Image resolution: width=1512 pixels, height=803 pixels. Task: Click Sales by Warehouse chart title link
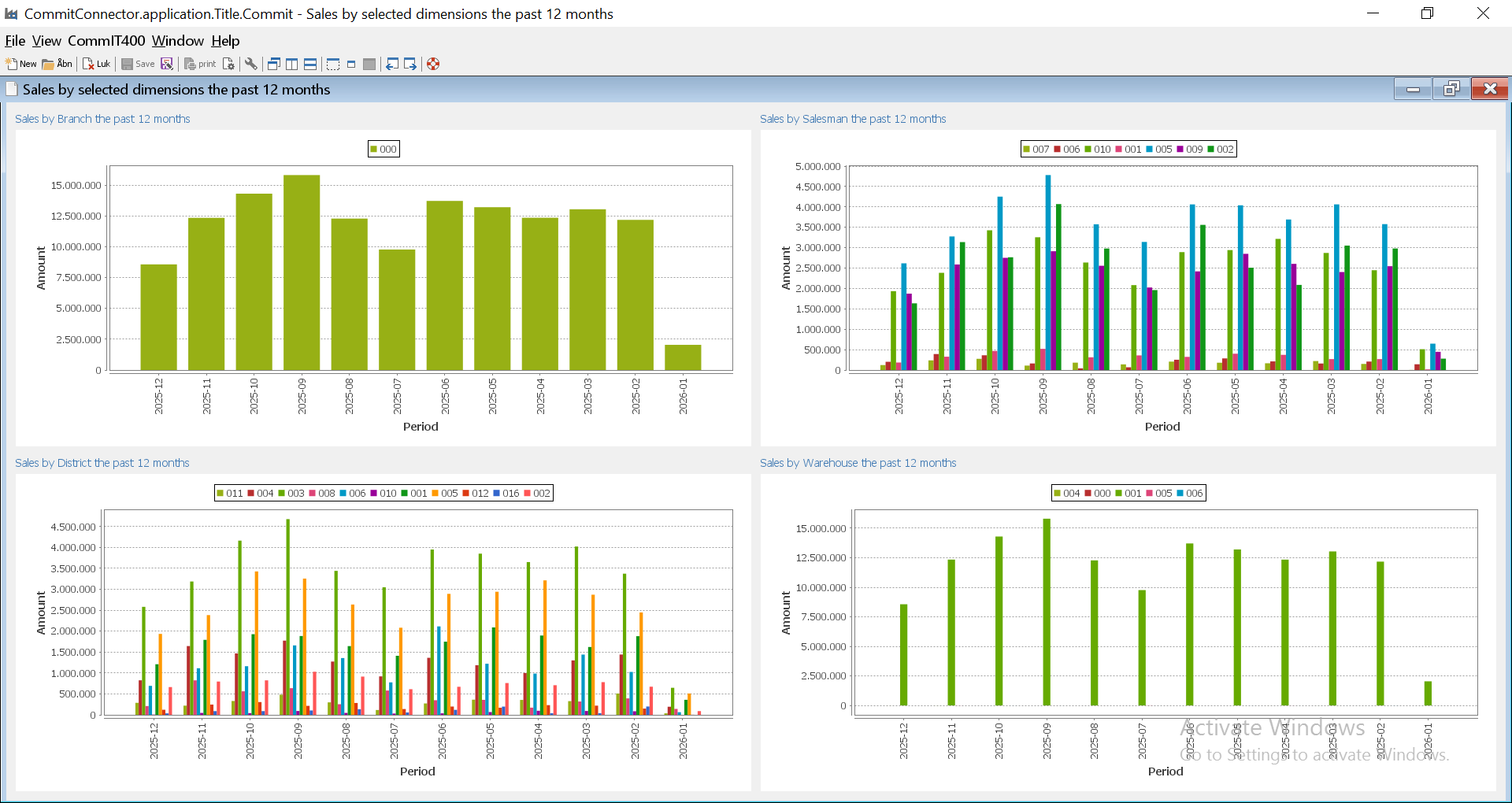858,463
